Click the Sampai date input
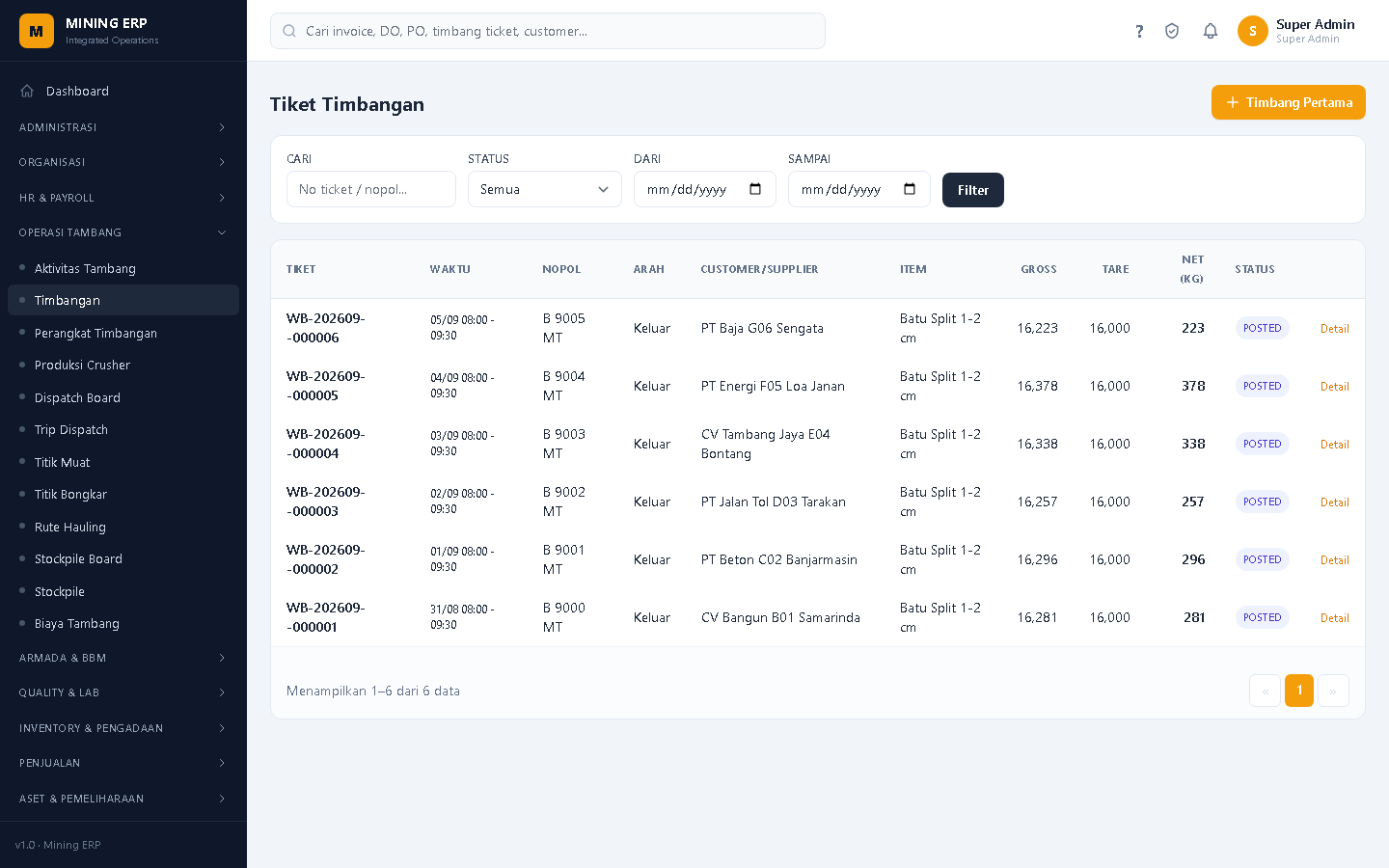1389x868 pixels. pos(859,189)
